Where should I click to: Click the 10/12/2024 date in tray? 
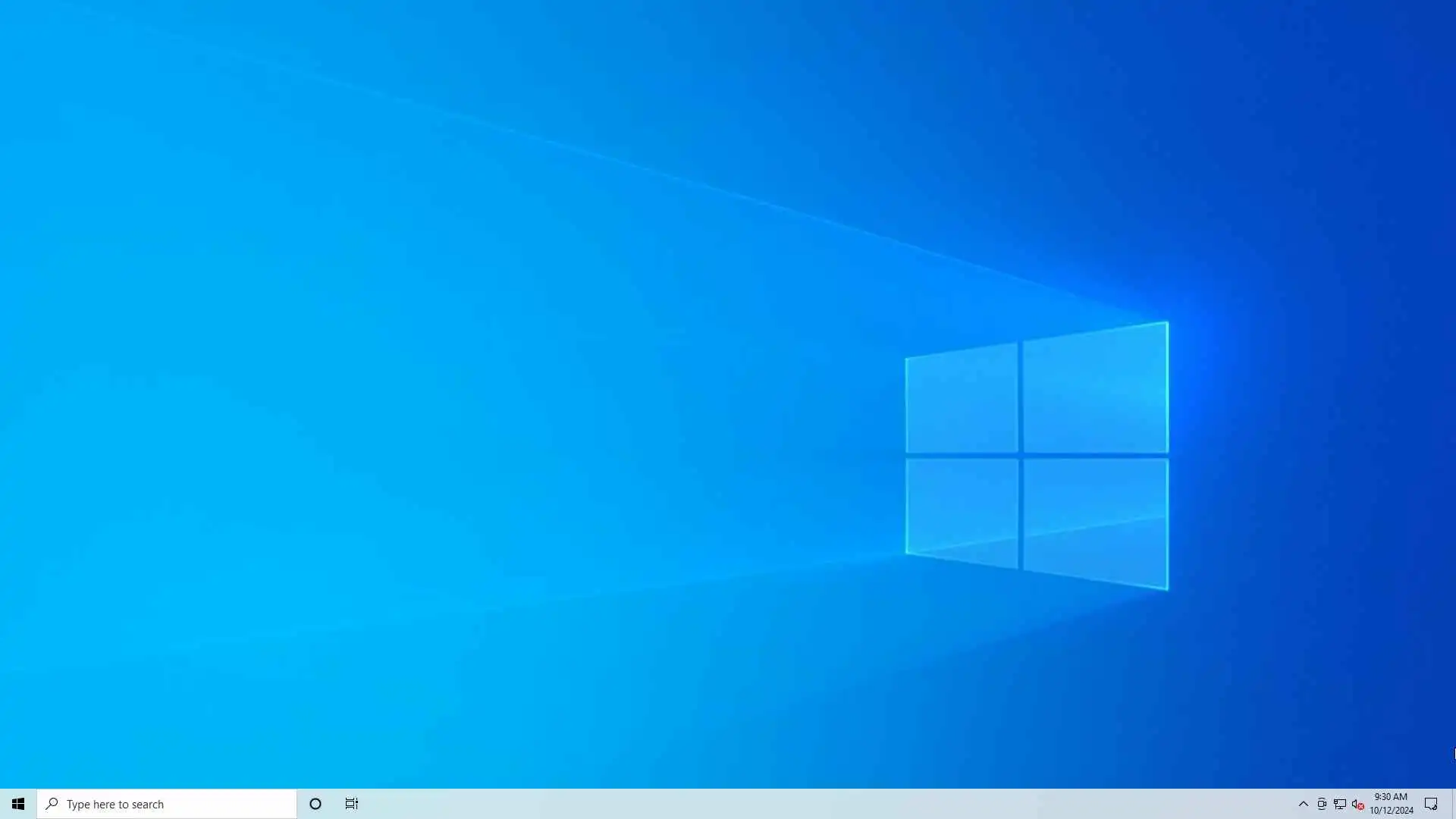tap(1391, 811)
